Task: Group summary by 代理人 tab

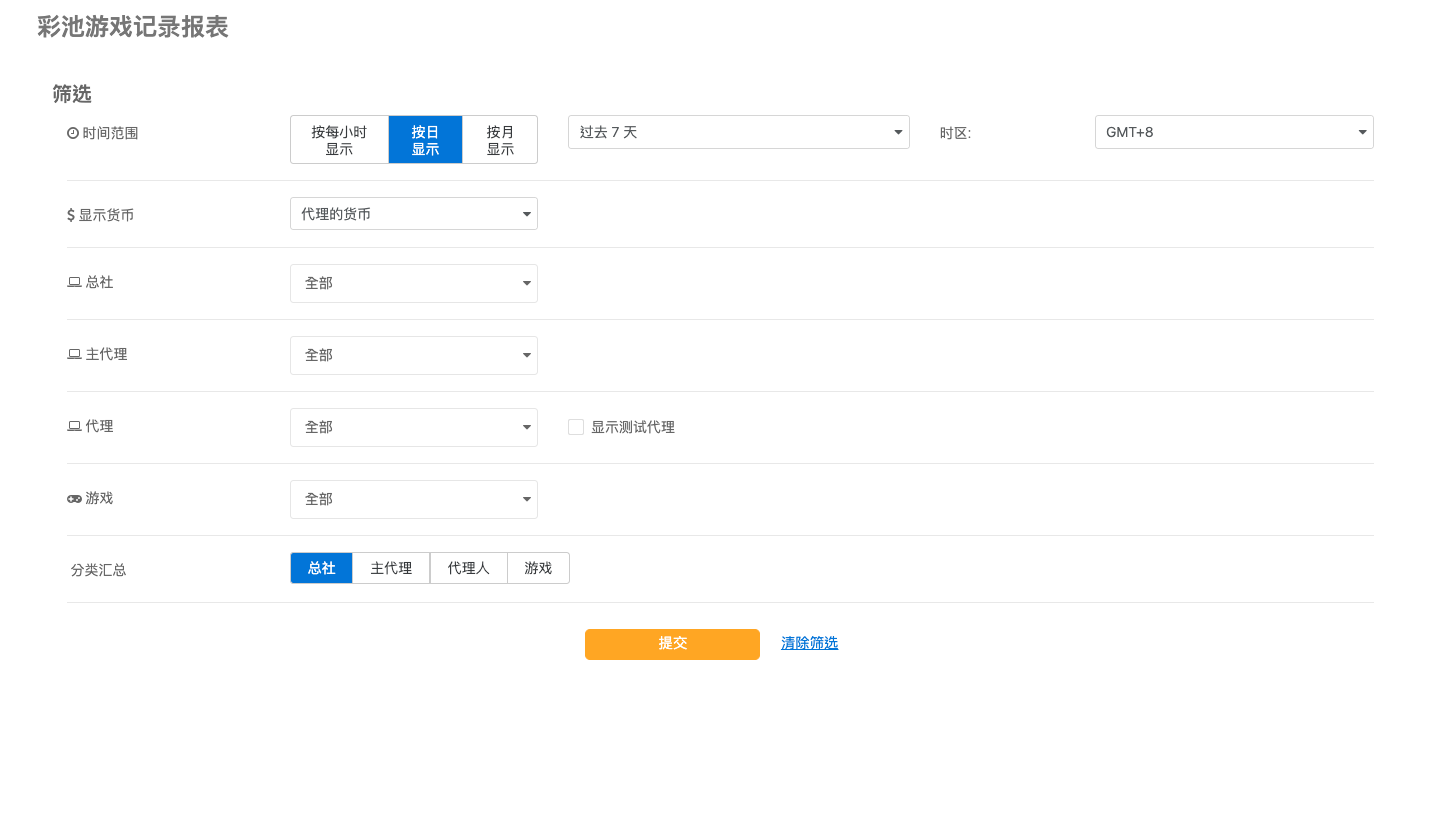Action: click(x=468, y=568)
